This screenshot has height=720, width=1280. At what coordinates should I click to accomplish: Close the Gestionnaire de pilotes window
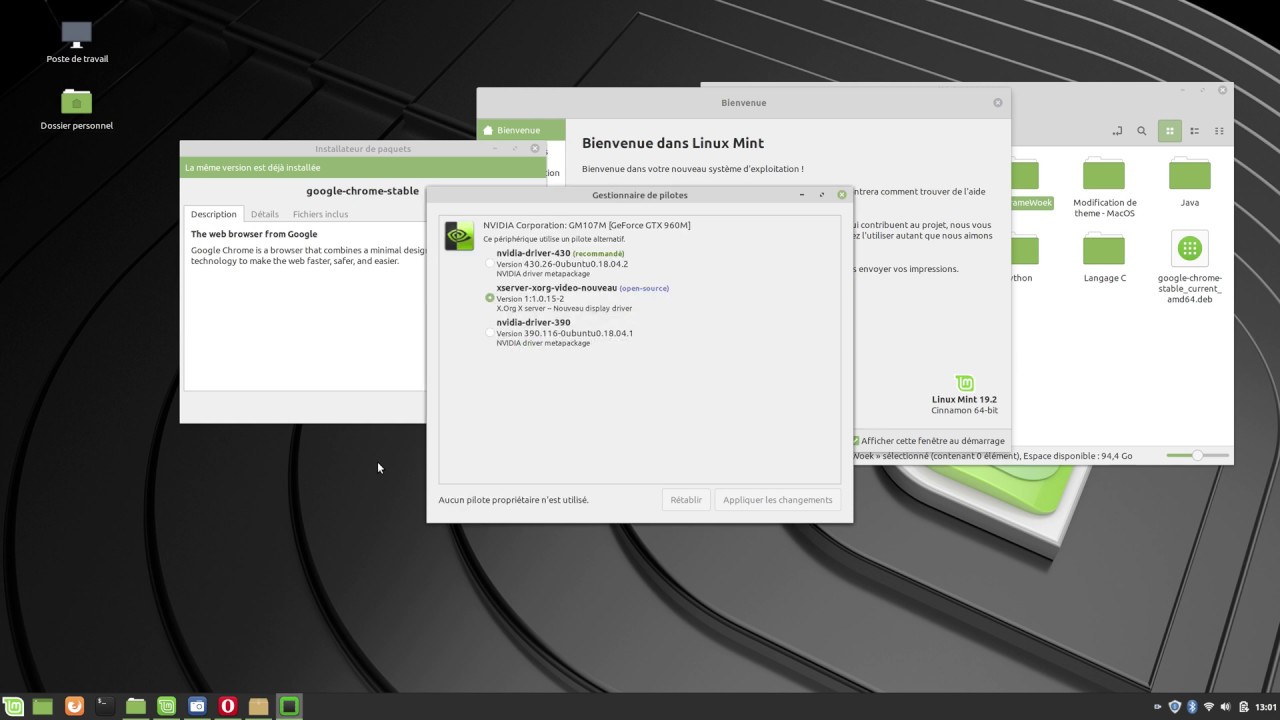(x=842, y=195)
